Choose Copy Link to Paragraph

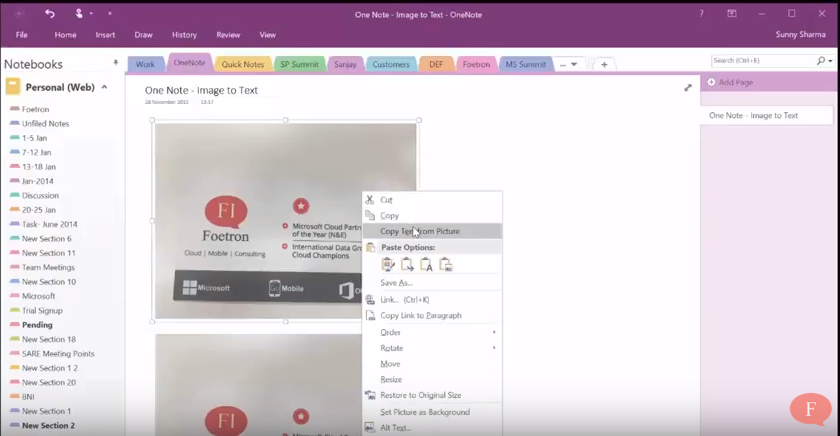coord(432,315)
